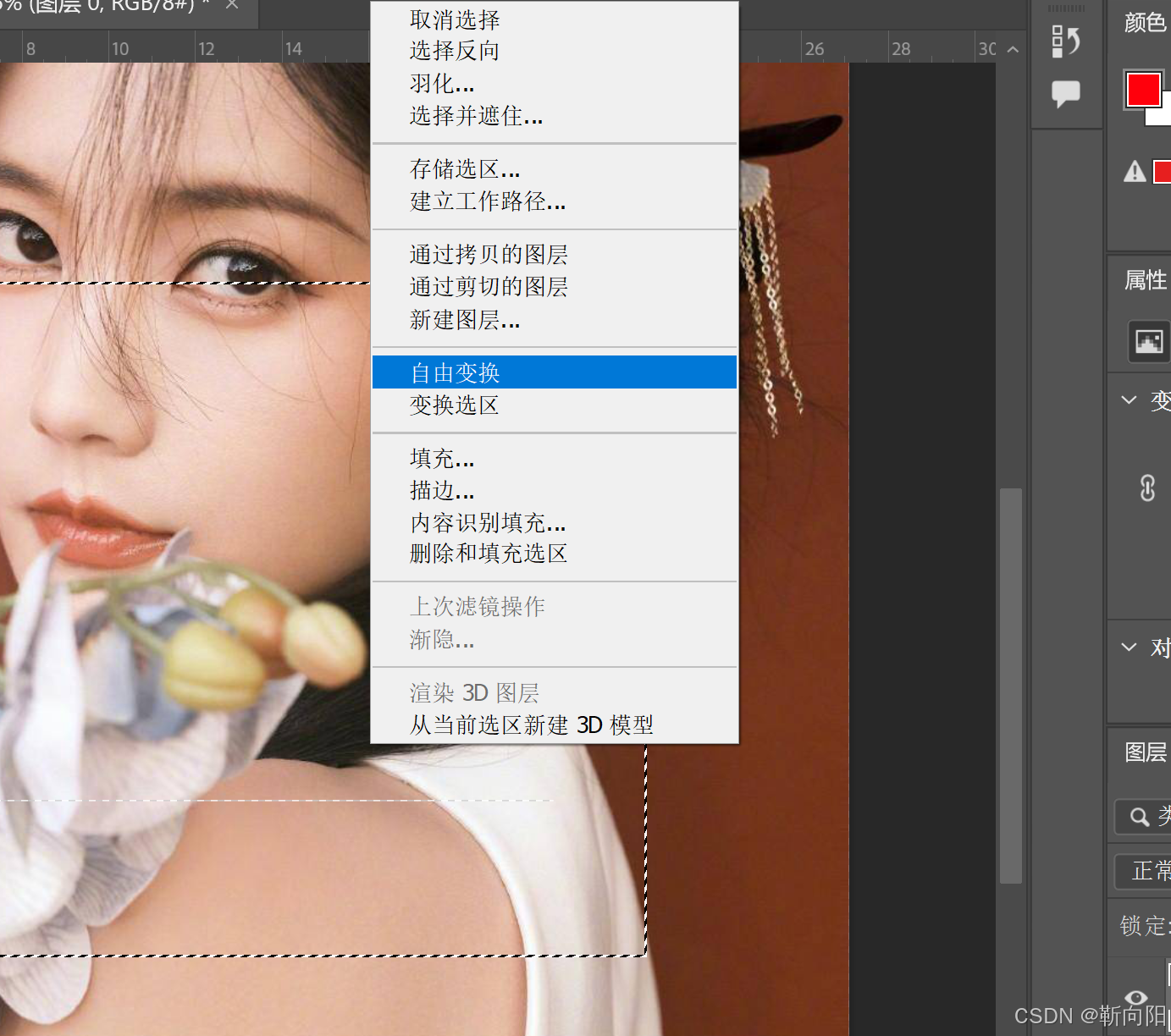Open the 羽化... option
This screenshot has width=1171, height=1036.
[x=554, y=84]
